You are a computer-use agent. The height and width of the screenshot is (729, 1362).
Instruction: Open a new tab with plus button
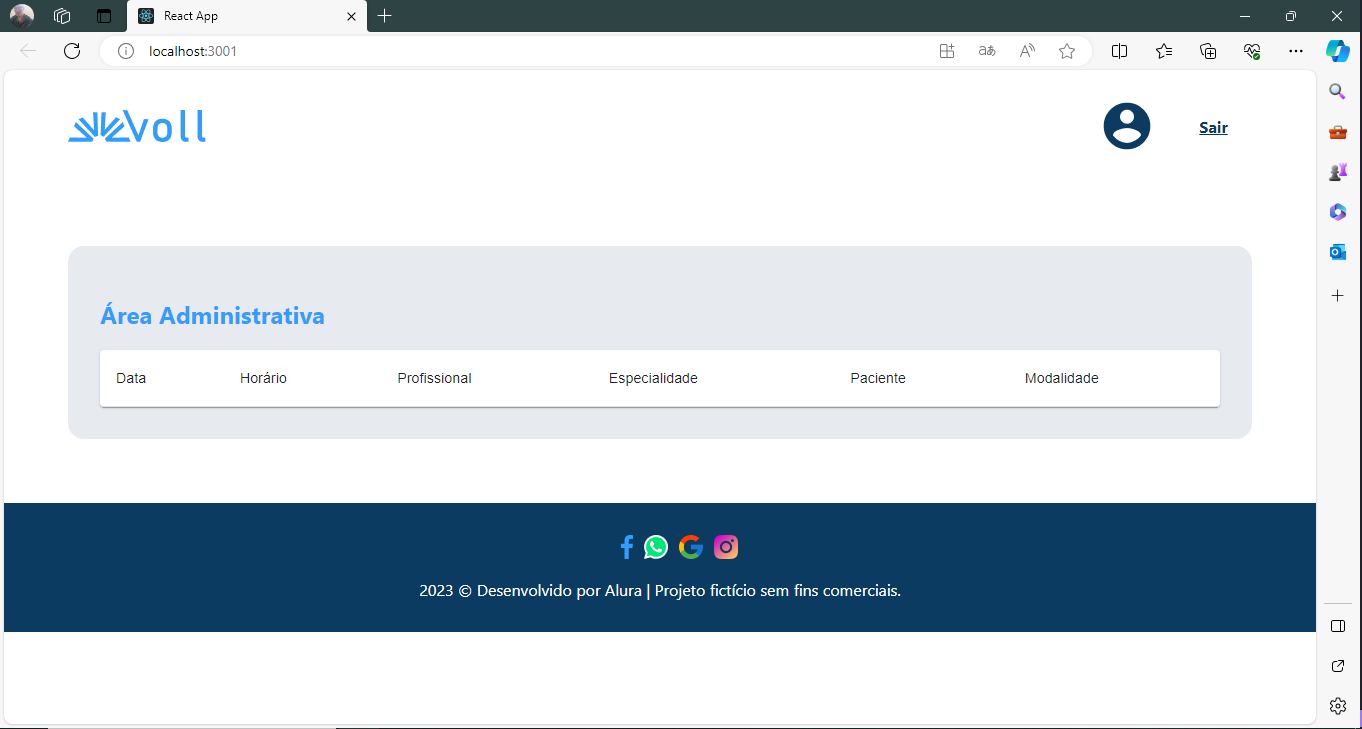(385, 16)
